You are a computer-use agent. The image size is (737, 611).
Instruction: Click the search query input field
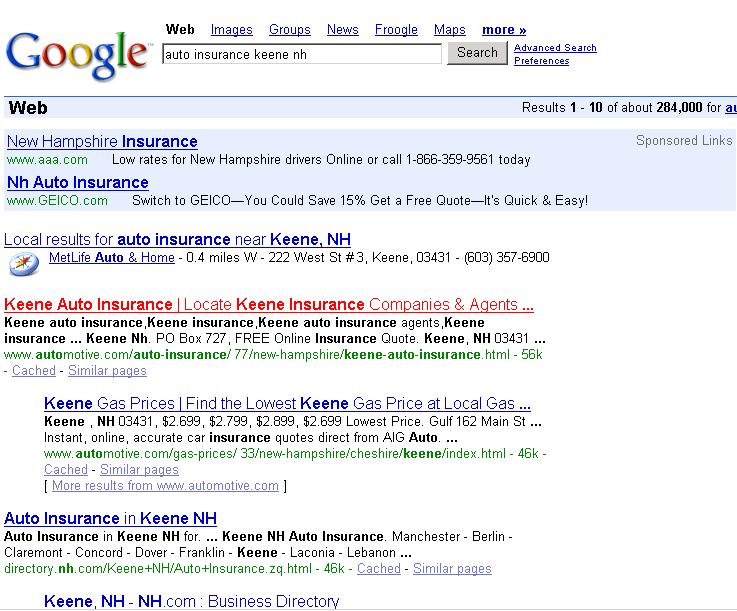click(x=302, y=54)
